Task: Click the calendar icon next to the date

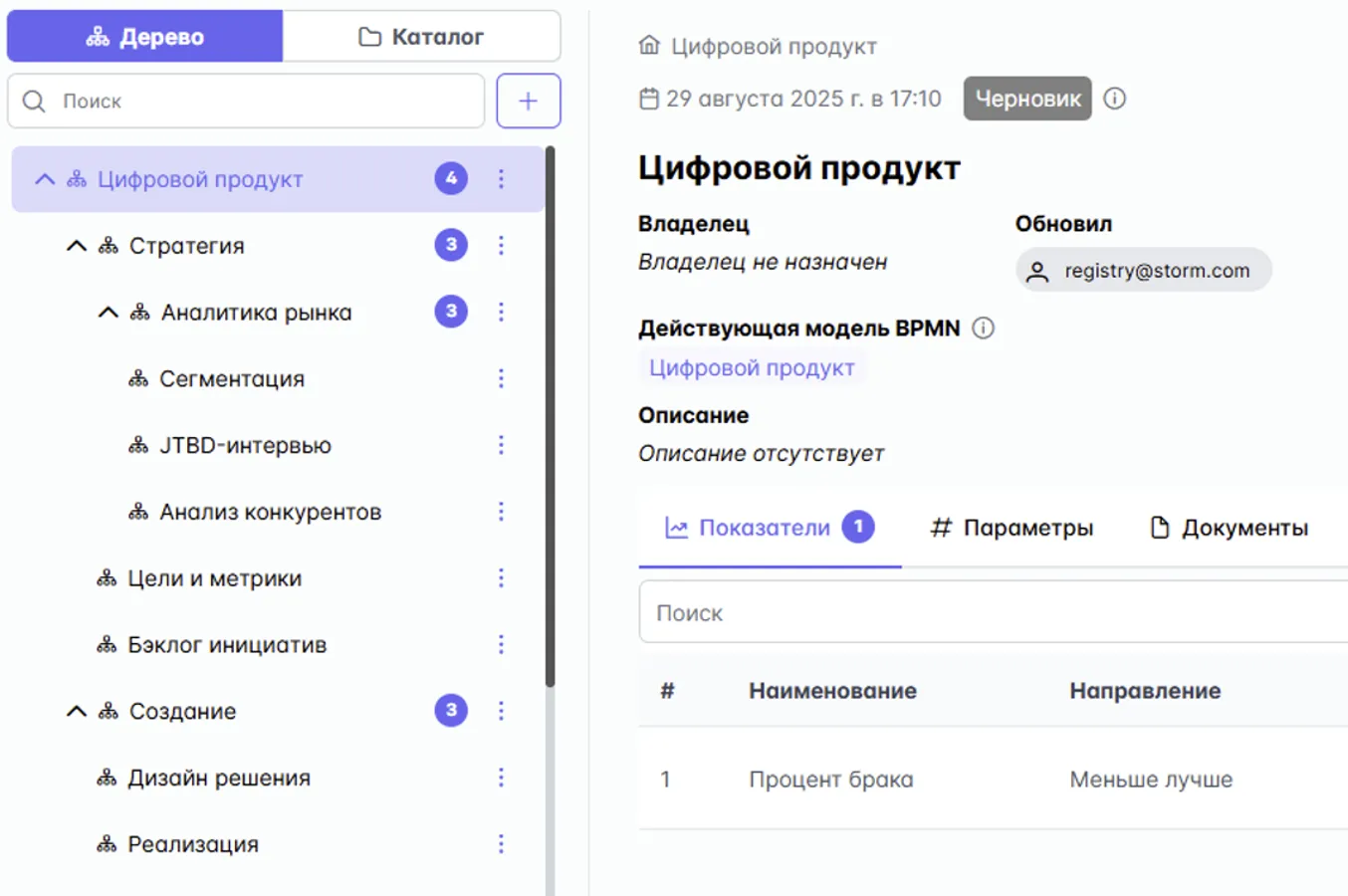Action: pos(650,98)
